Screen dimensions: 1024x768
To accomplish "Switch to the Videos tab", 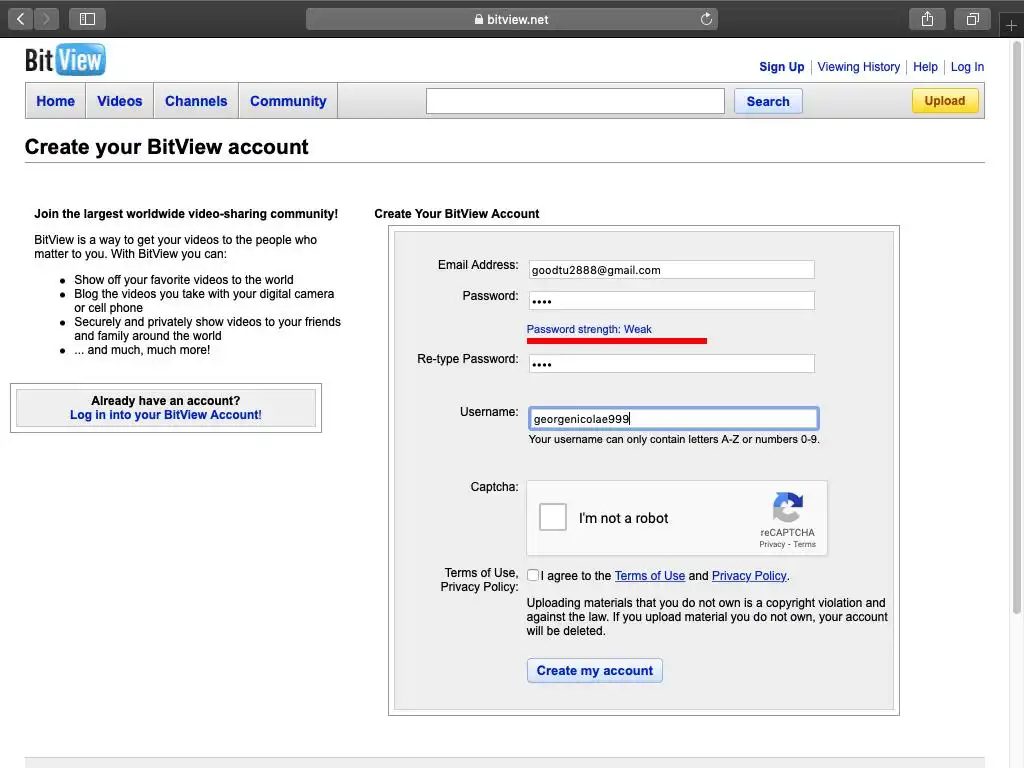I will point(120,101).
